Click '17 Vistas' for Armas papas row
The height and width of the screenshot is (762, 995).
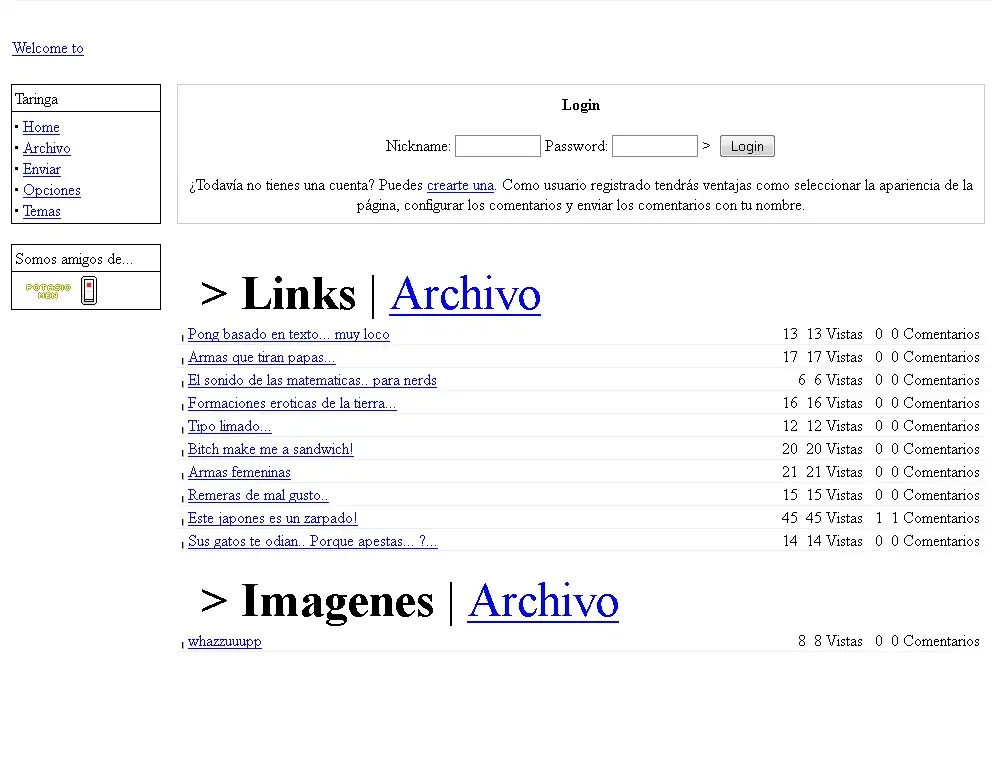[834, 357]
